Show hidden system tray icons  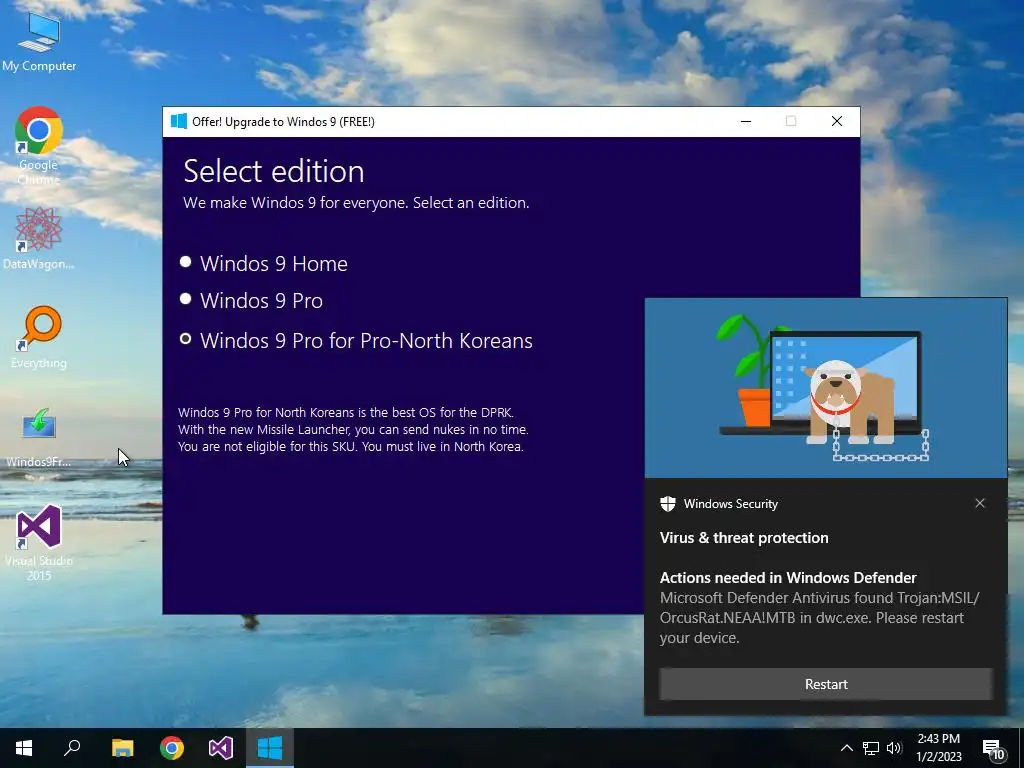pyautogui.click(x=846, y=748)
